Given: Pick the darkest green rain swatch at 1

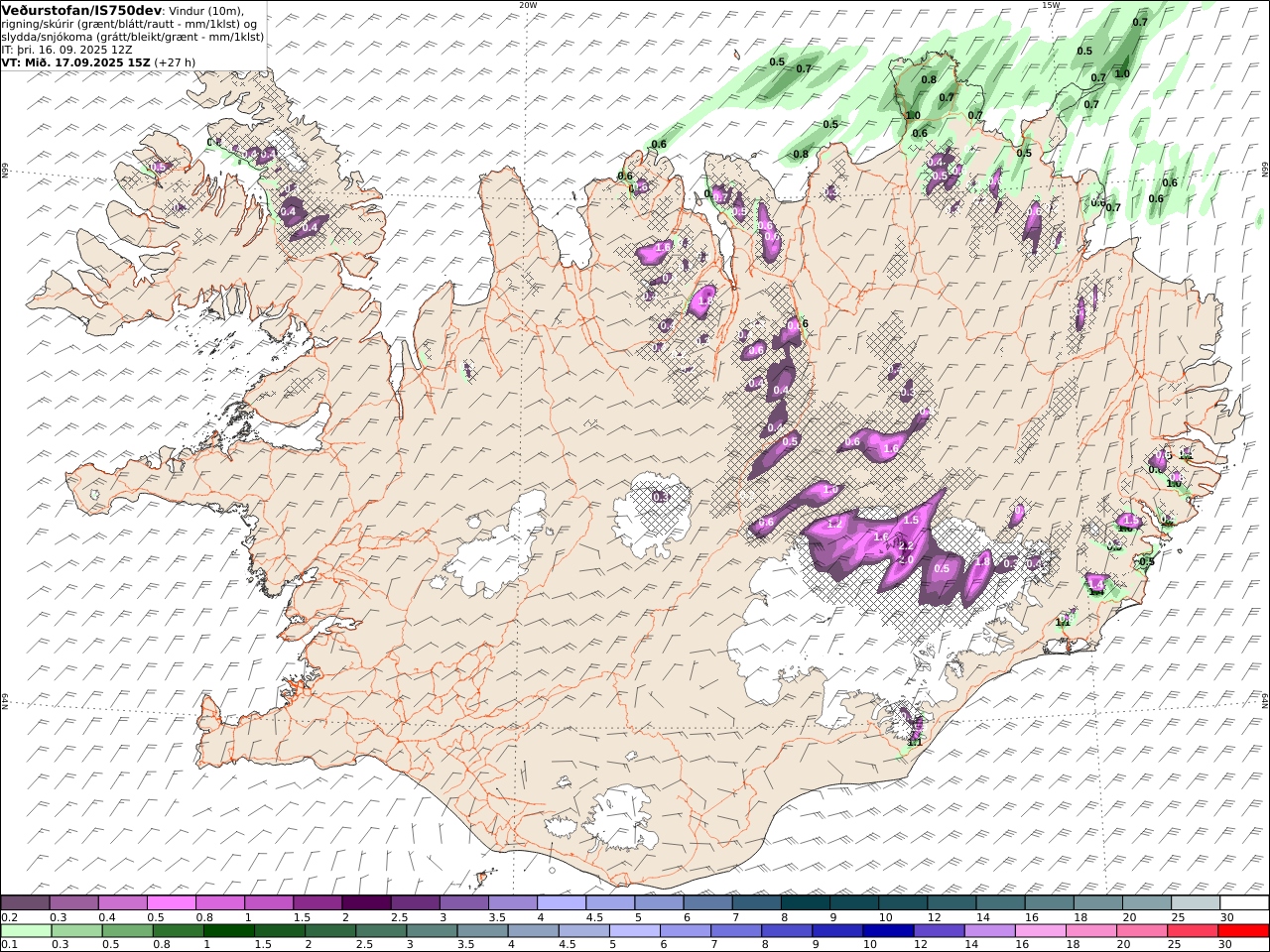Looking at the screenshot, I should pos(229,931).
